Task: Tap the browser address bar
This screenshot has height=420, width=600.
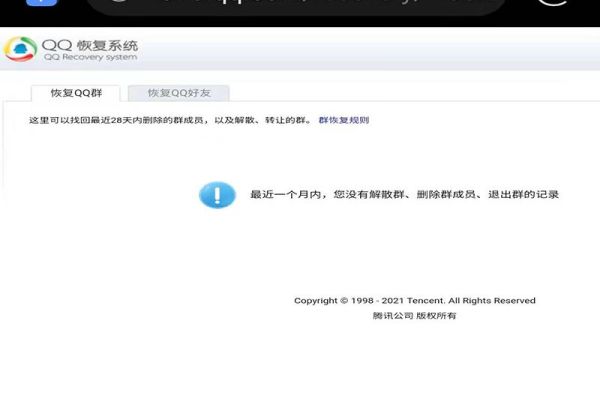Action: click(297, 6)
